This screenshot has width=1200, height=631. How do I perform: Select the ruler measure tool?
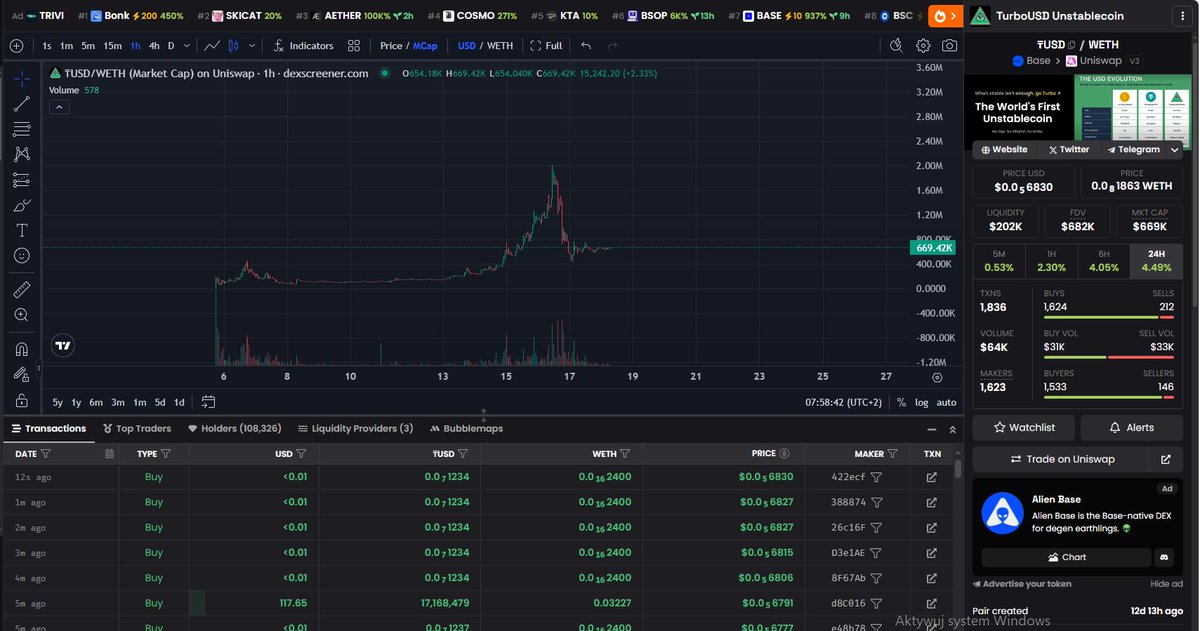coord(21,290)
